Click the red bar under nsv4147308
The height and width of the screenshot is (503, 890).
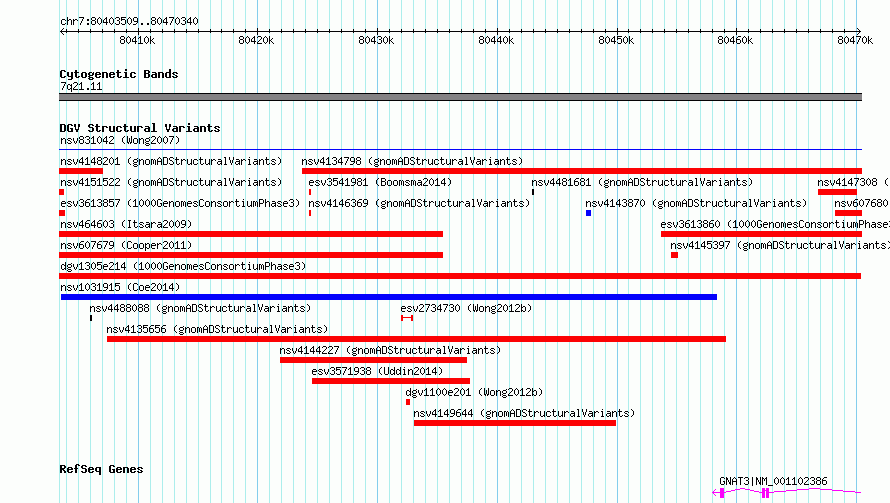tap(837, 192)
